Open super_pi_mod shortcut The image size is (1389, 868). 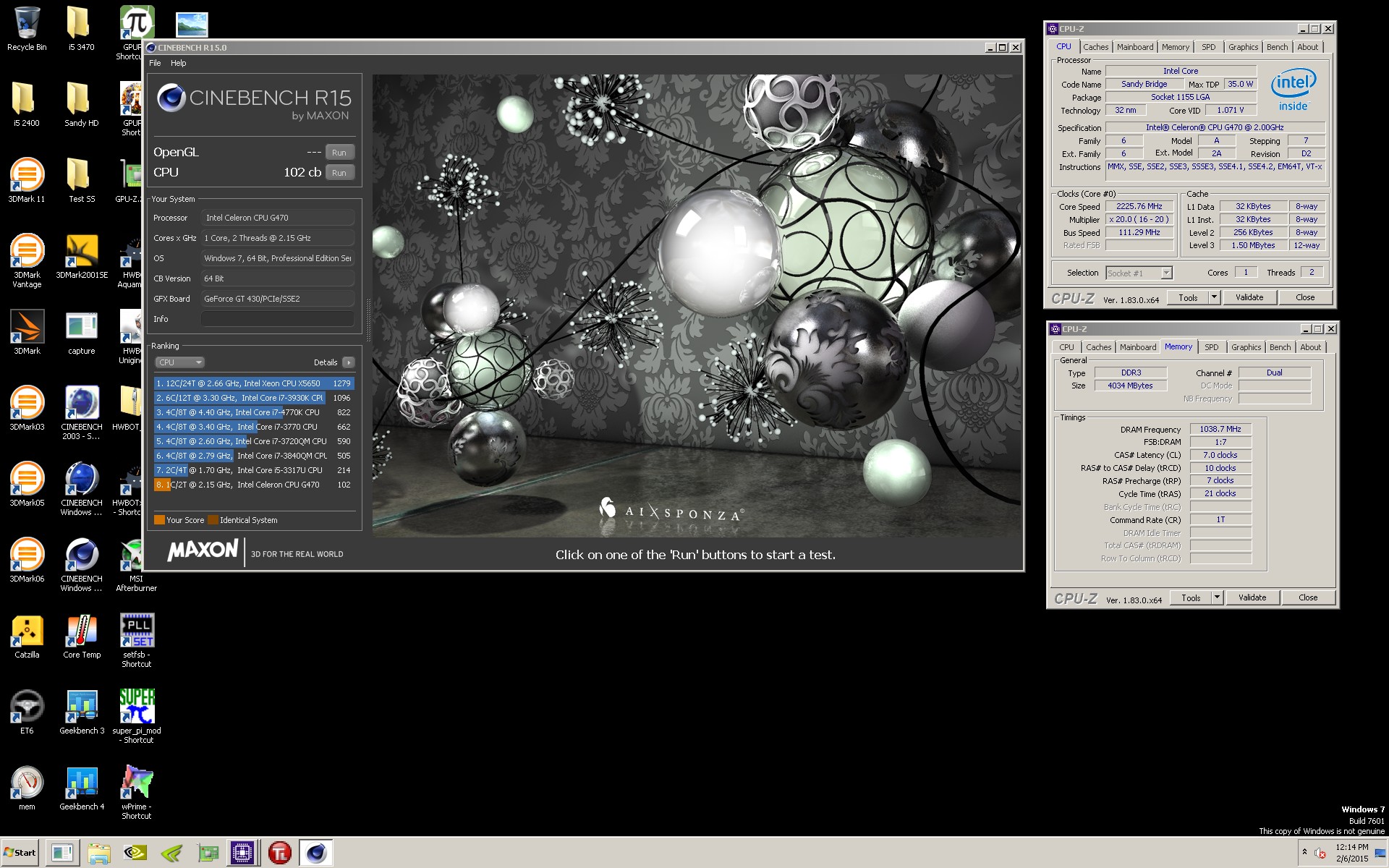pos(136,717)
